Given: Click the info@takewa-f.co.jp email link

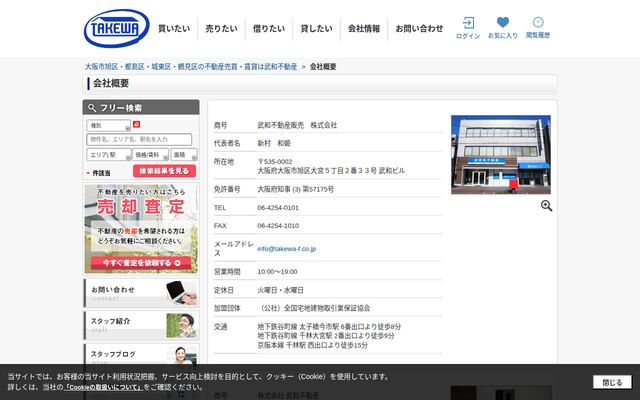Looking at the screenshot, I should [287, 249].
